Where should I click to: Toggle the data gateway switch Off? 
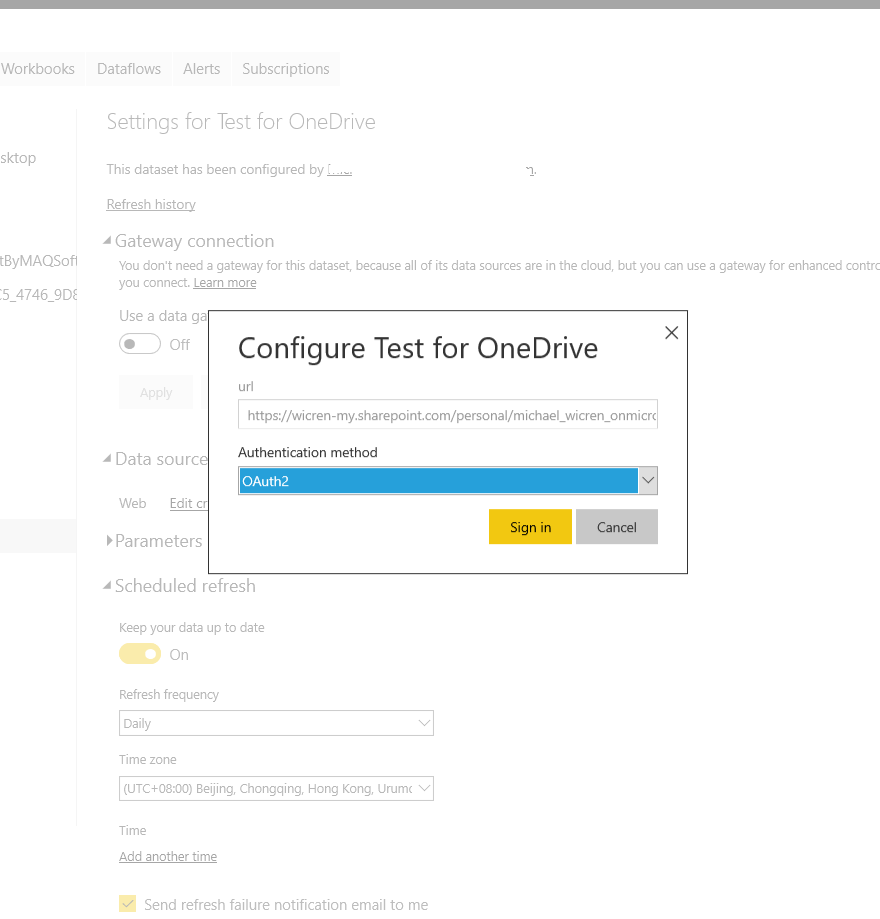140,344
